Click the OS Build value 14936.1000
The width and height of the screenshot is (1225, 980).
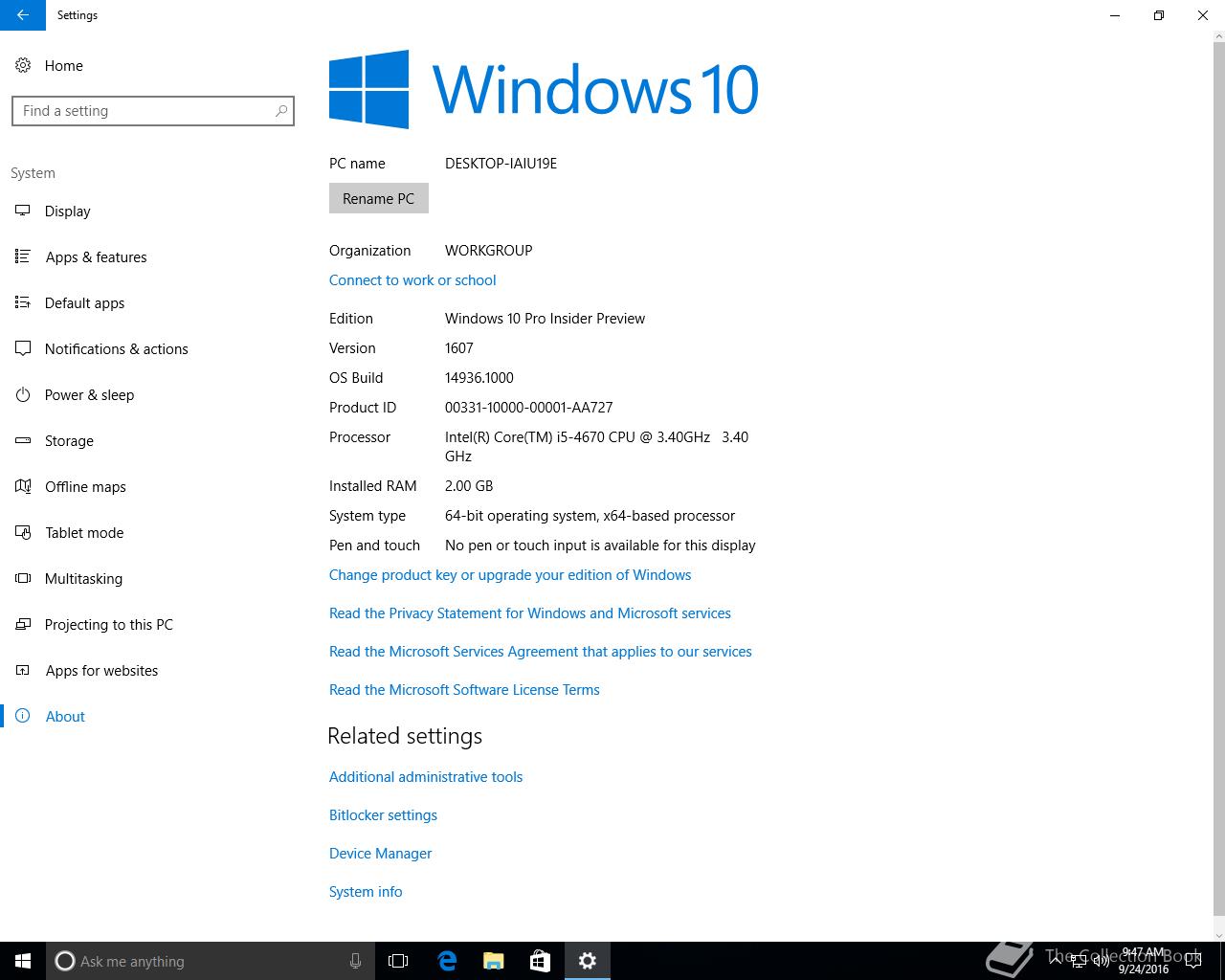pyautogui.click(x=479, y=378)
